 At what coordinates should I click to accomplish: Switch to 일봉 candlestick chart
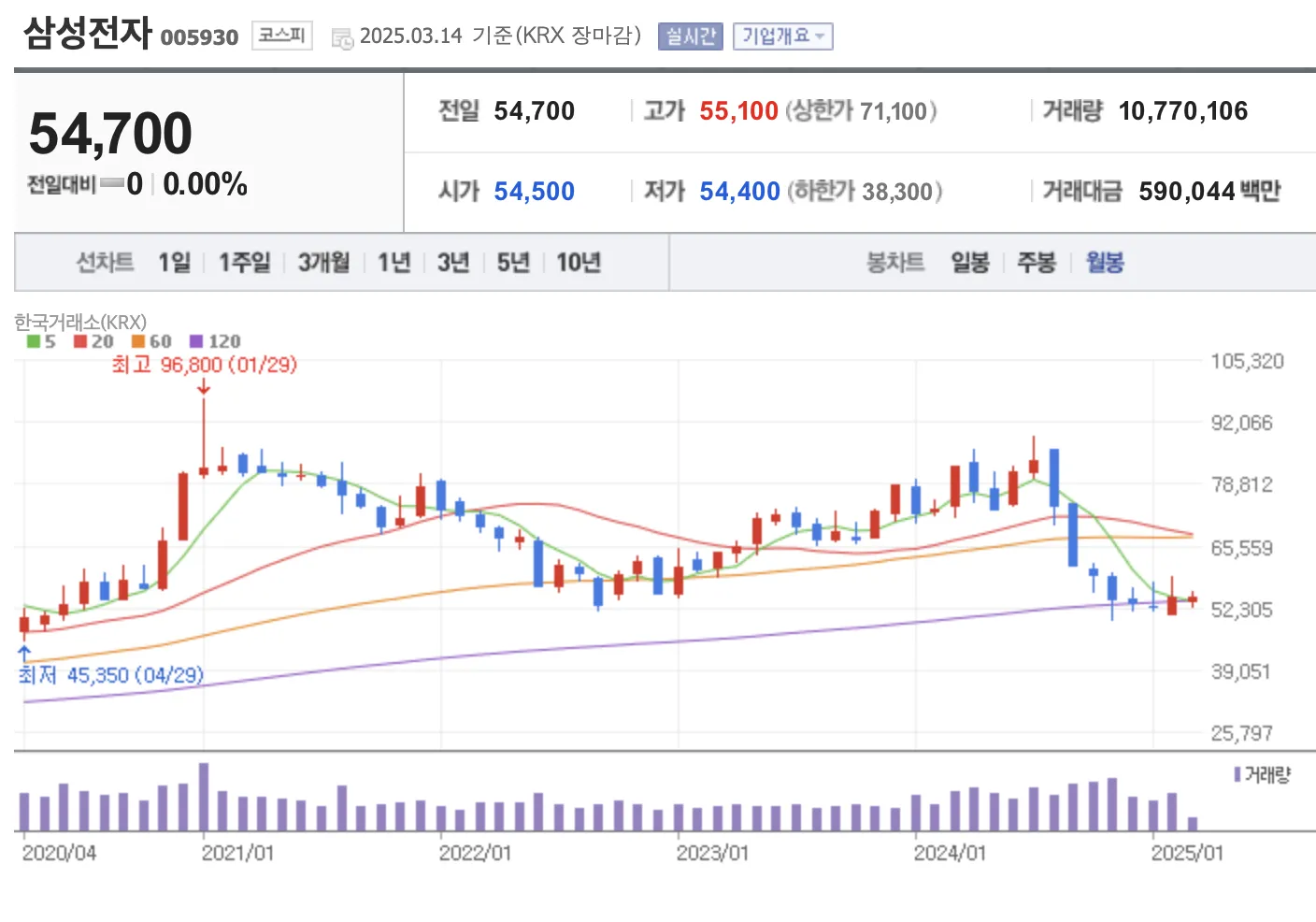(x=970, y=263)
